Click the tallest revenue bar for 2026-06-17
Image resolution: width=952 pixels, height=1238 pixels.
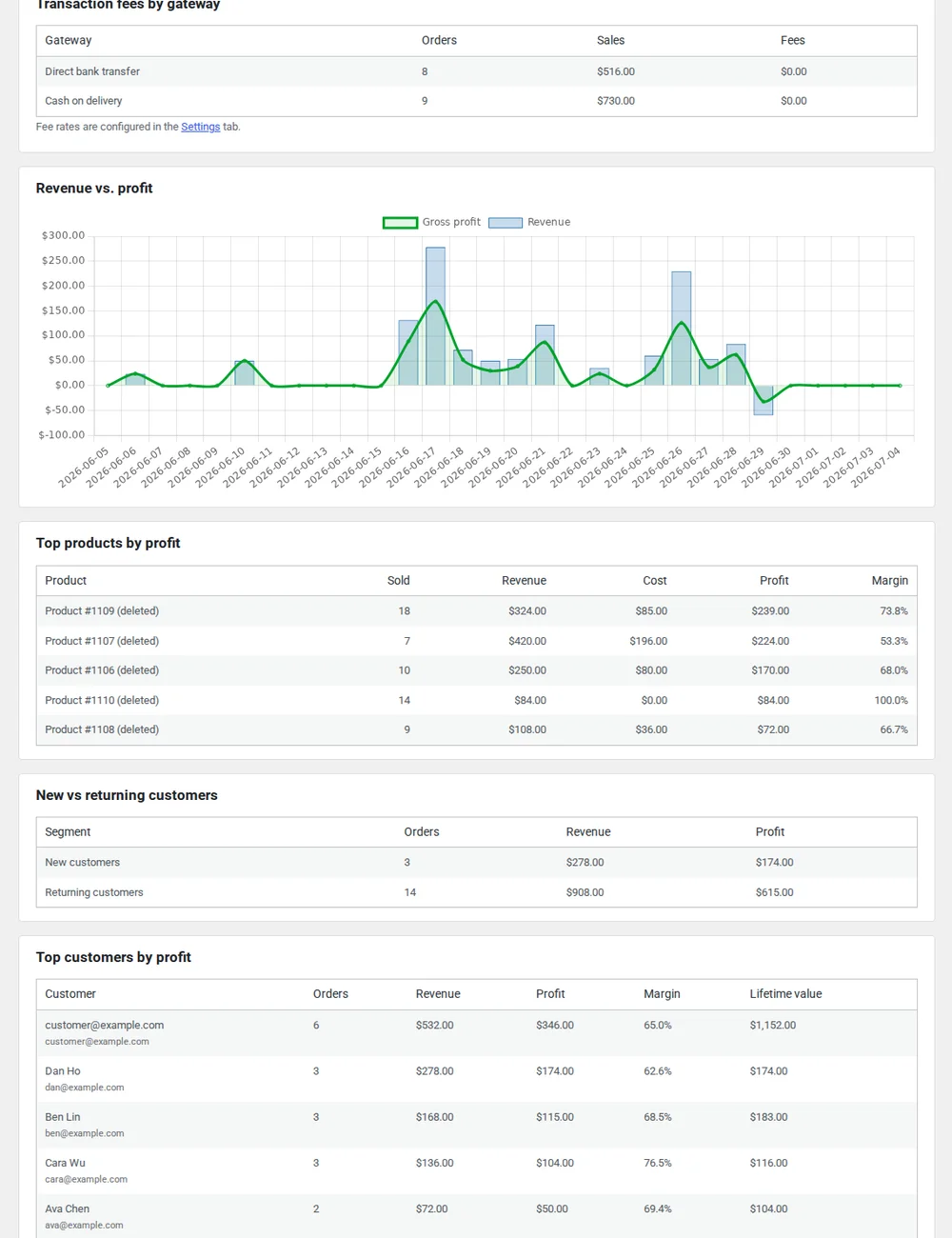(x=435, y=316)
